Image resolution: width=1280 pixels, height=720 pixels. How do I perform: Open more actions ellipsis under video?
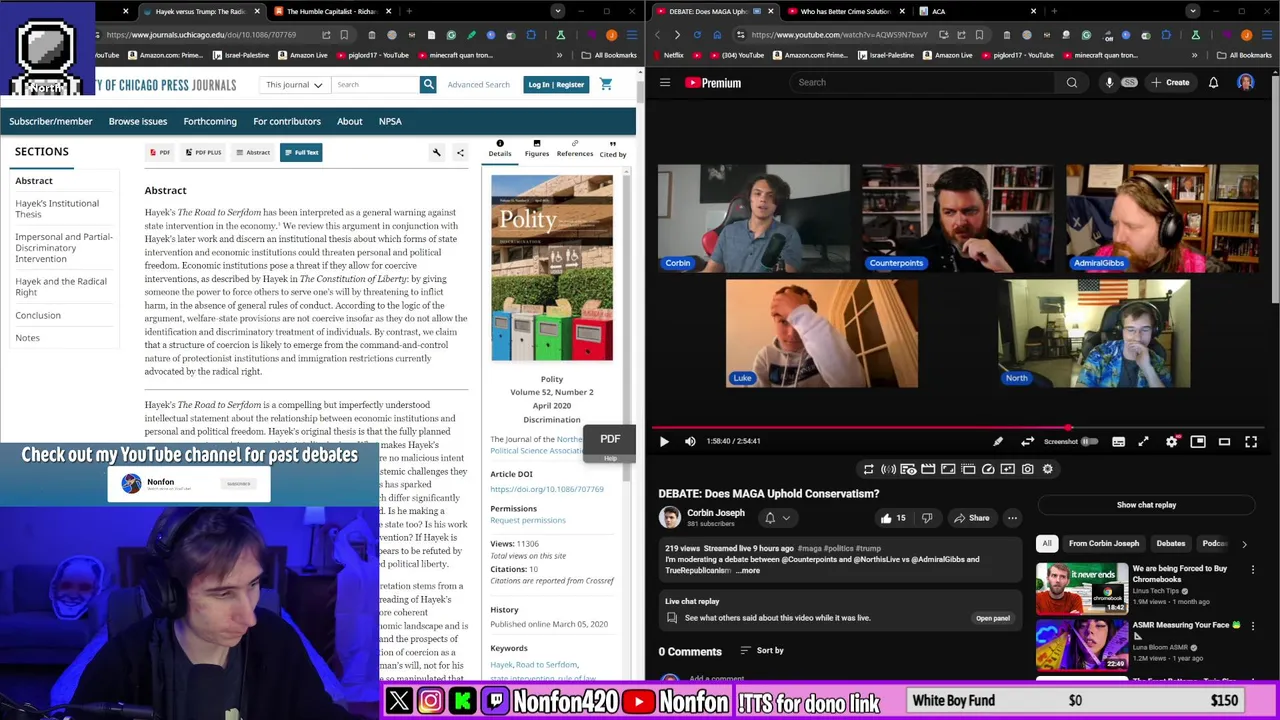click(1012, 518)
